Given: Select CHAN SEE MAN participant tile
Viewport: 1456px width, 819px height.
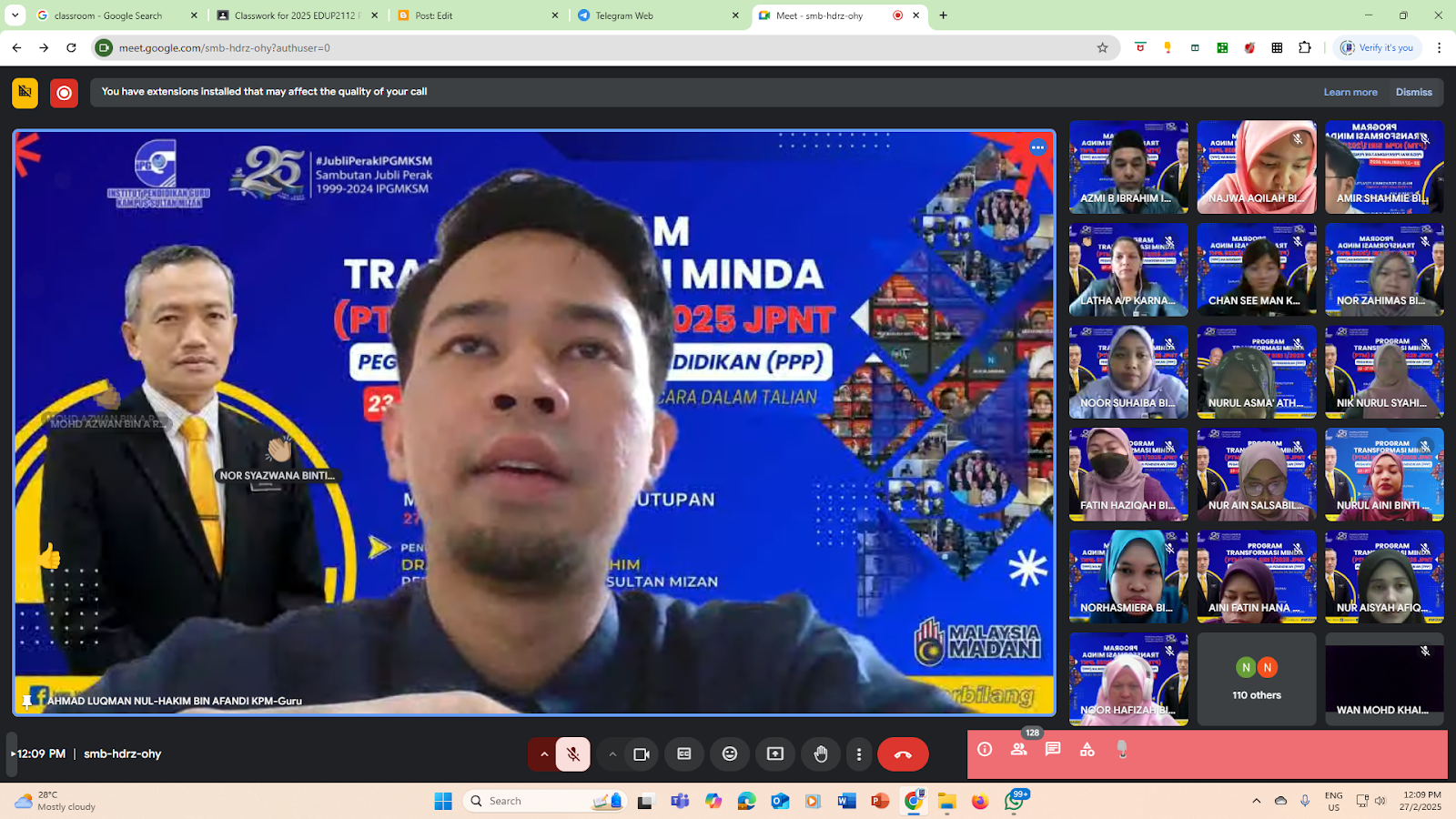Looking at the screenshot, I should click(1257, 270).
